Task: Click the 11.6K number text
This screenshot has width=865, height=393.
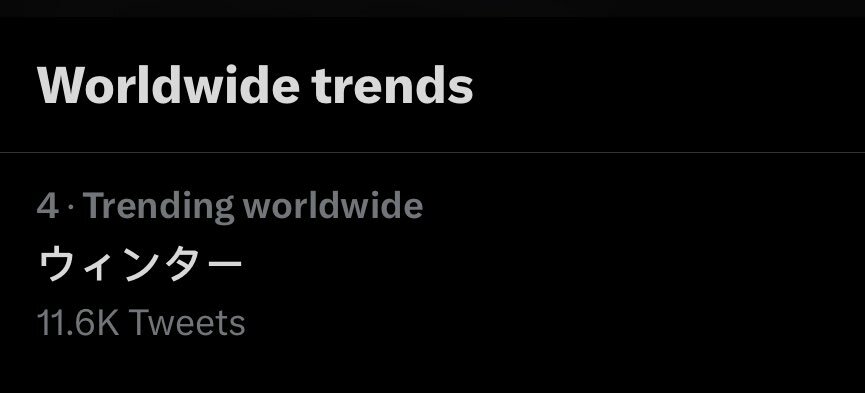Action: (78, 323)
